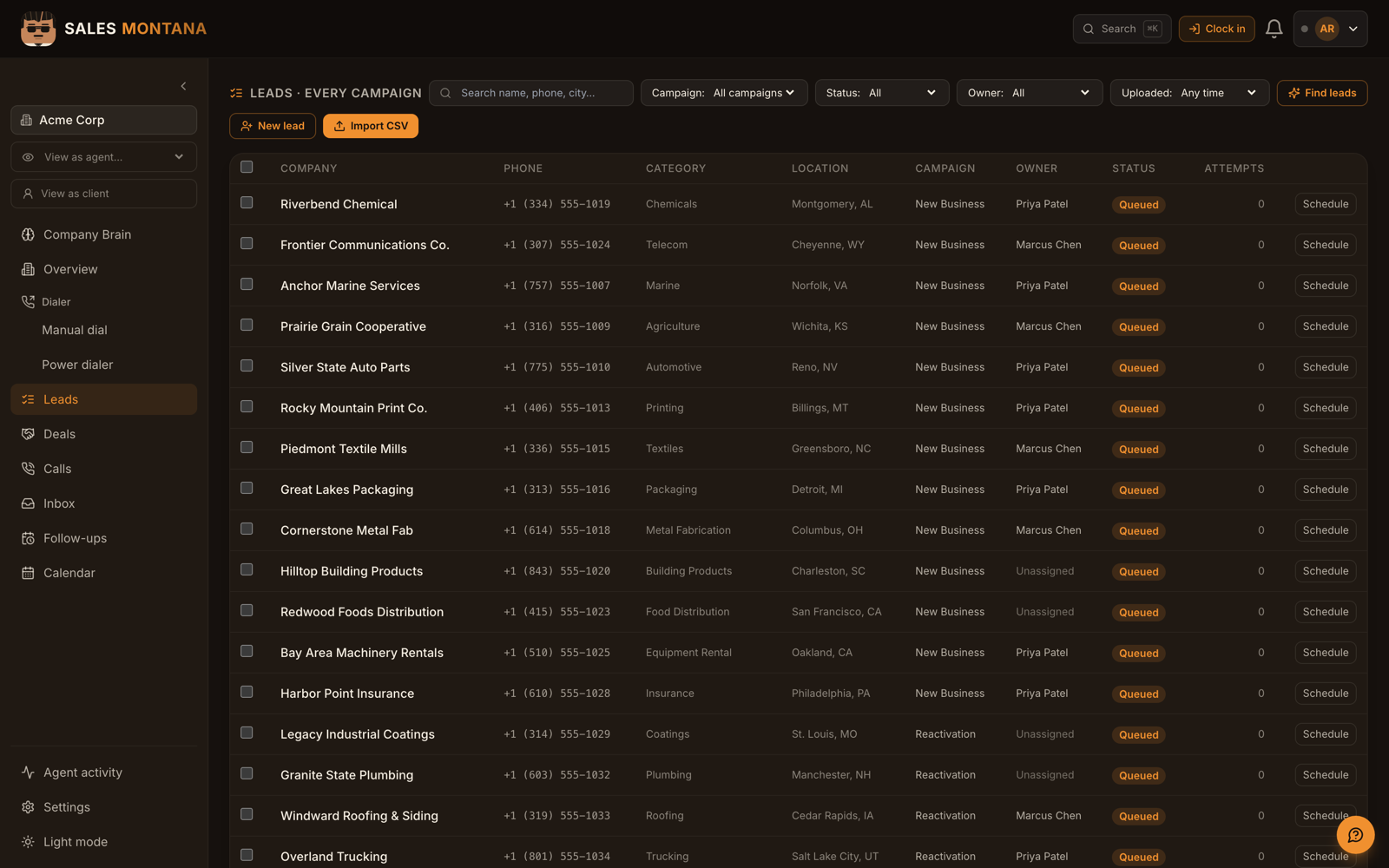The image size is (1389, 868).
Task: Click the Deals handshake icon
Action: [x=28, y=434]
